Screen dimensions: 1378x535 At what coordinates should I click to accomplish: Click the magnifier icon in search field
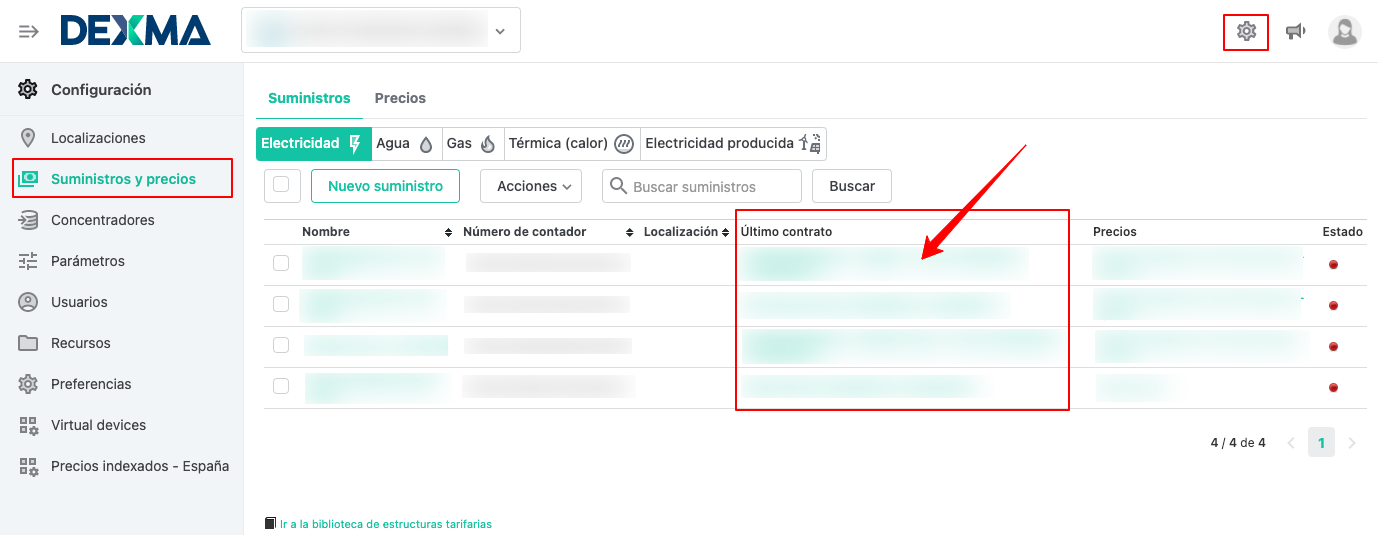tap(618, 186)
